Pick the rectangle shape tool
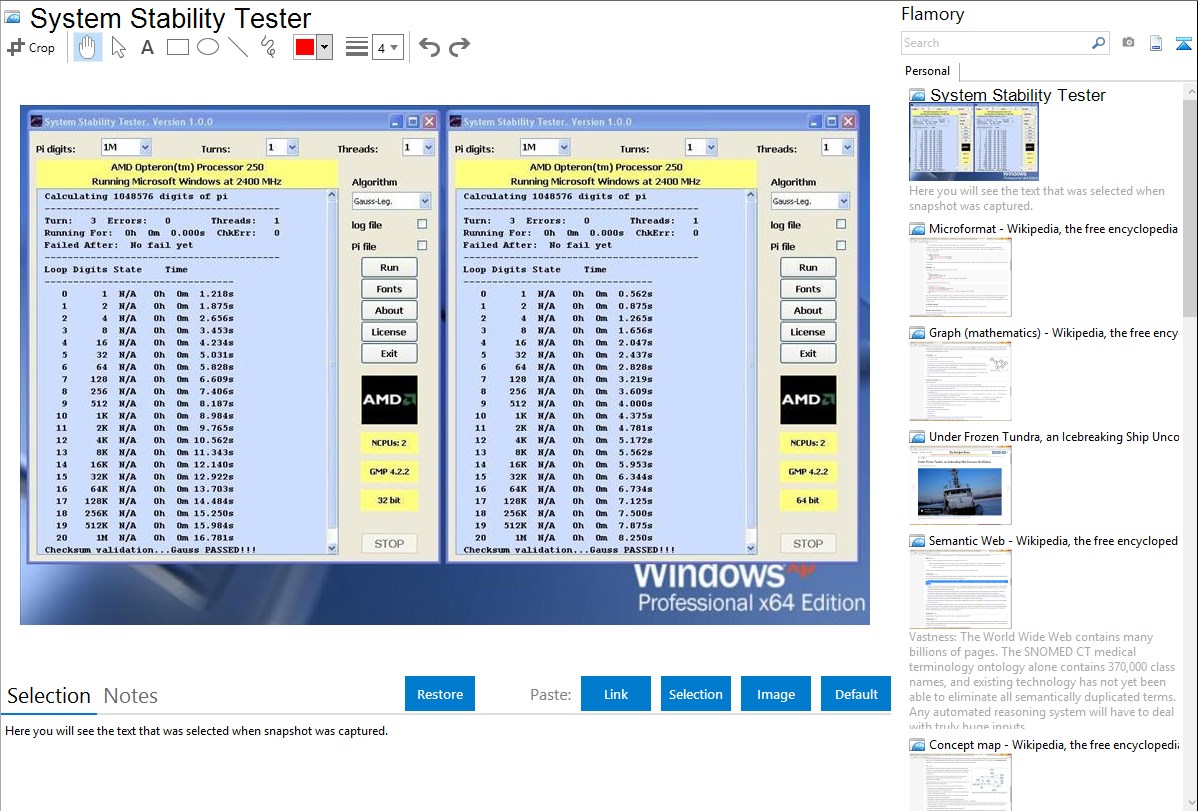The image size is (1198, 811). (177, 47)
